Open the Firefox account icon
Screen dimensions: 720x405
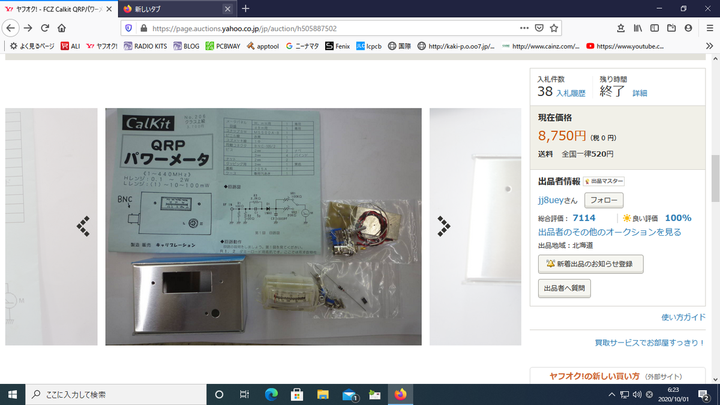click(x=688, y=28)
